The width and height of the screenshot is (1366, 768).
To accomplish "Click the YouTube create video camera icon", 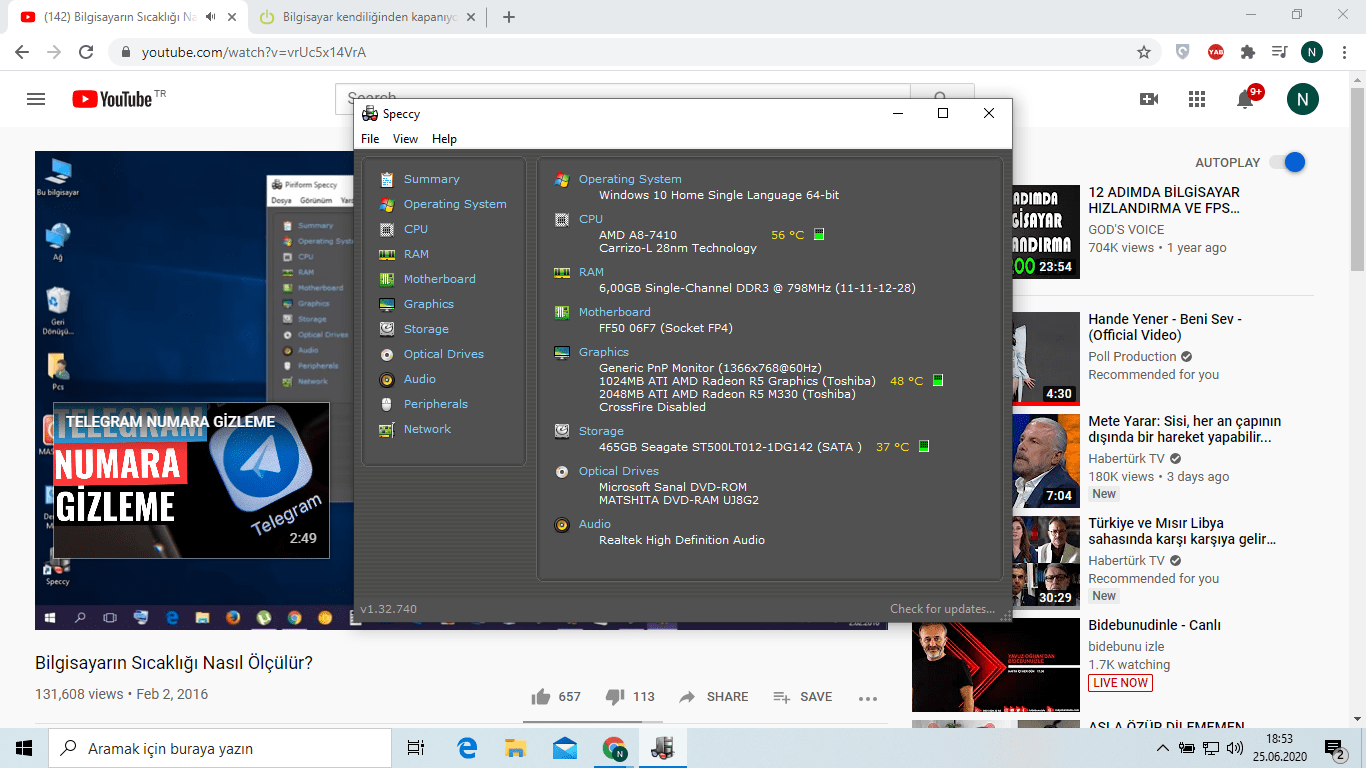I will [1149, 99].
